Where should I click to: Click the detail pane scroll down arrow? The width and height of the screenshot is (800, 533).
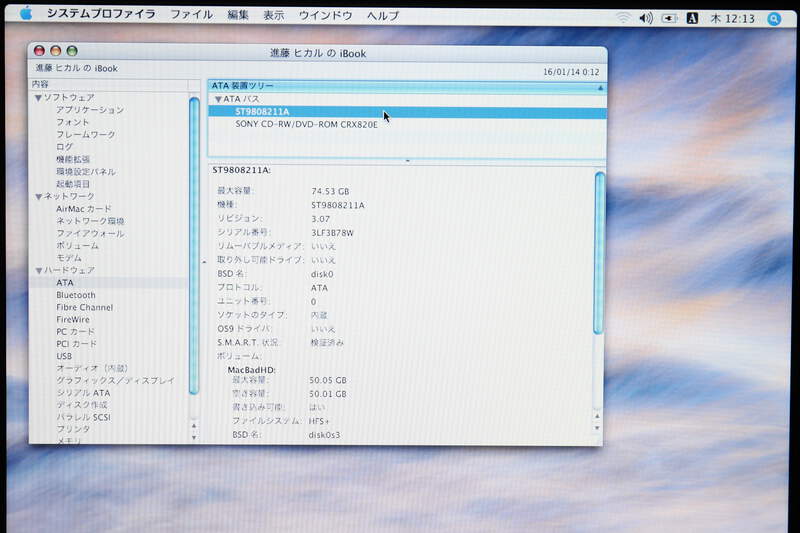(x=597, y=428)
